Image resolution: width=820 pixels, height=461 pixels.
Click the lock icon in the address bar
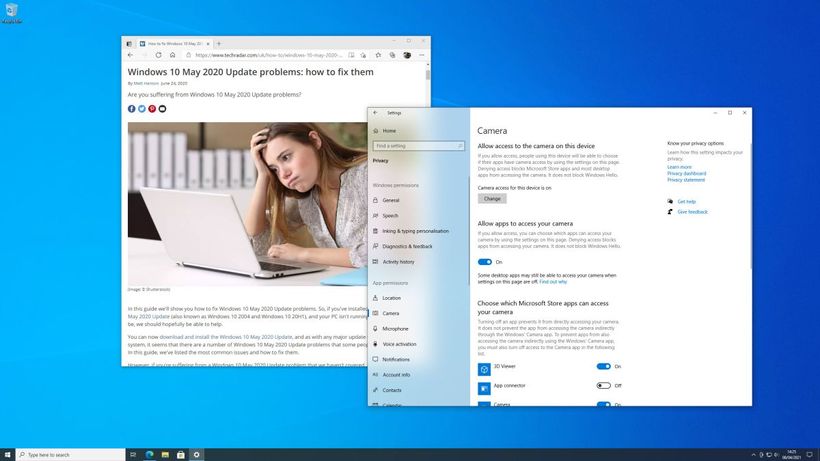point(188,55)
